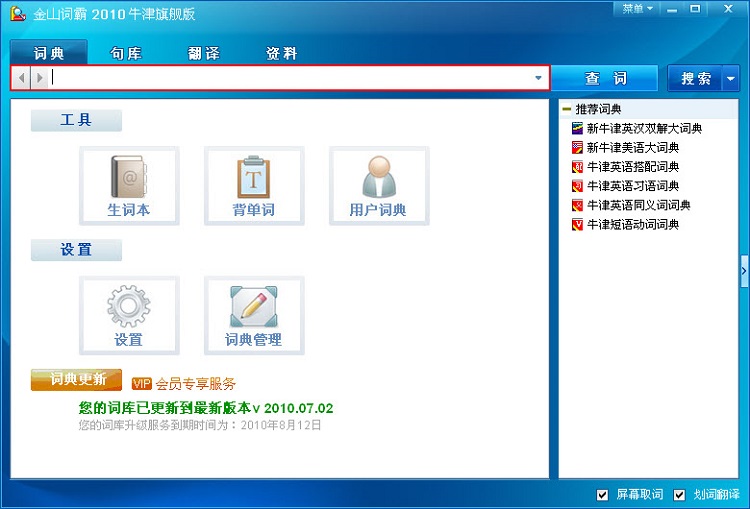Expand the search input history dropdown
The image size is (750, 509).
click(539, 78)
